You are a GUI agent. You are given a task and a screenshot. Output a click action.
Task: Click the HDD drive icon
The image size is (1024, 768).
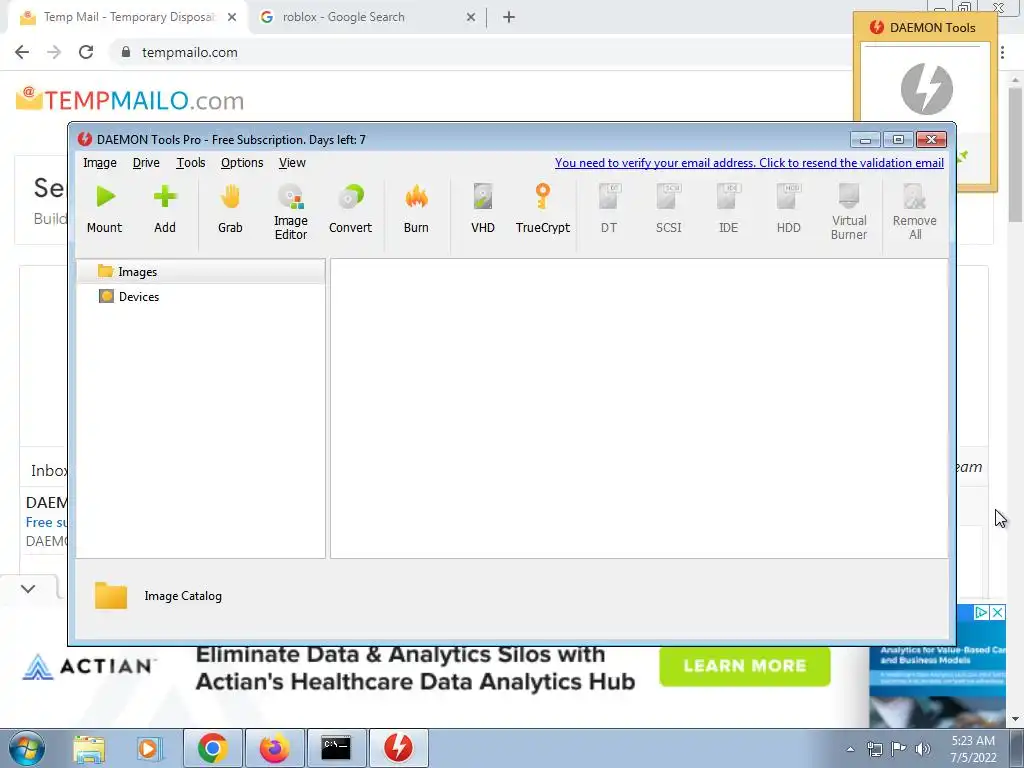[788, 196]
